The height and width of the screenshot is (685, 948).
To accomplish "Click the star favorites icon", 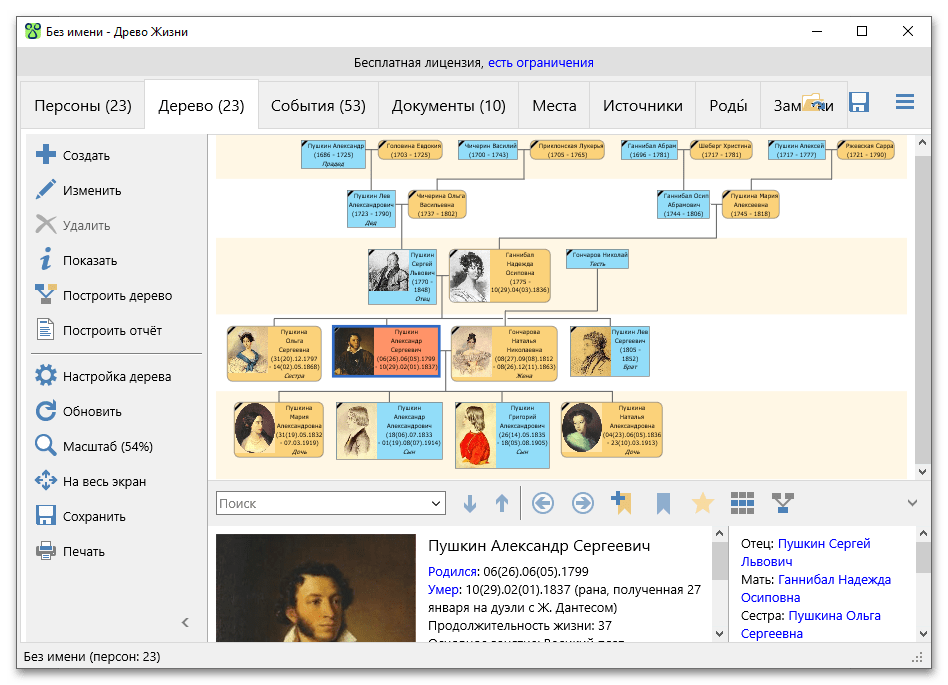I will pyautogui.click(x=703, y=503).
